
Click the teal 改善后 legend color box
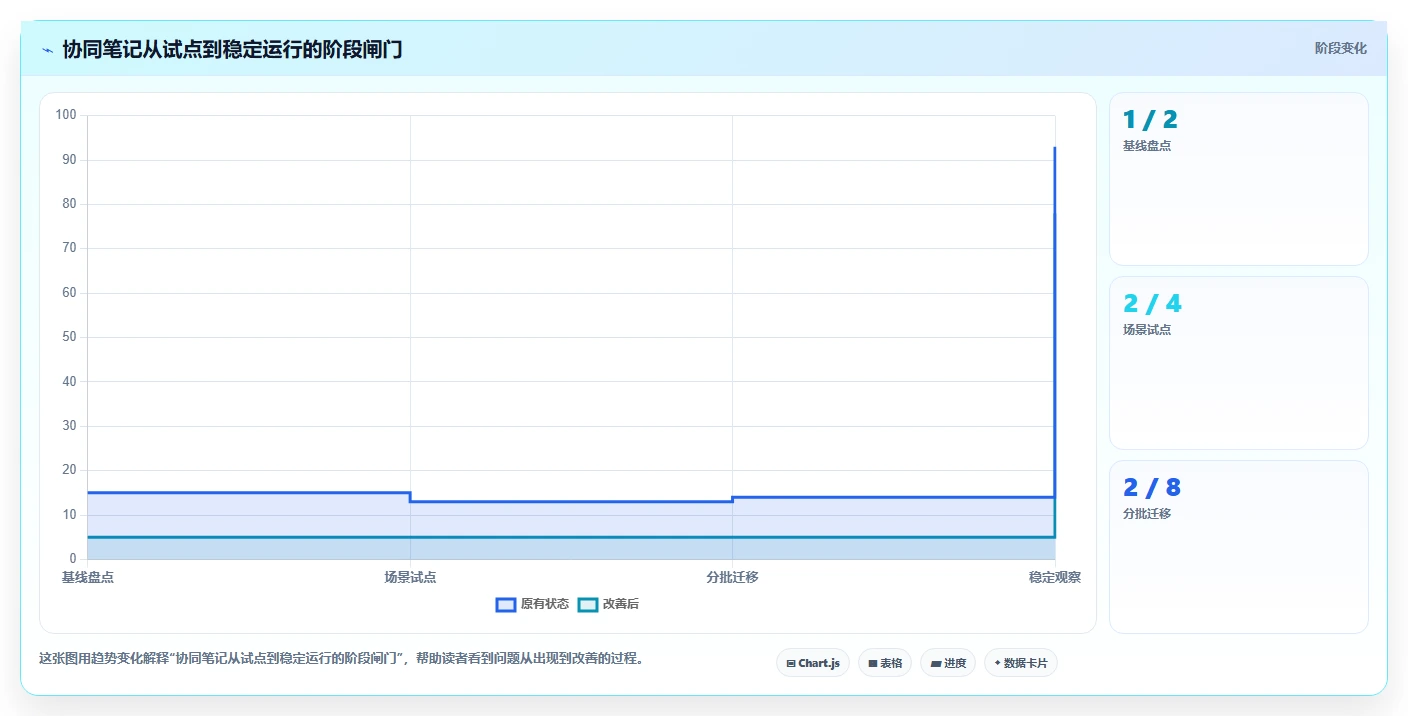click(x=588, y=604)
